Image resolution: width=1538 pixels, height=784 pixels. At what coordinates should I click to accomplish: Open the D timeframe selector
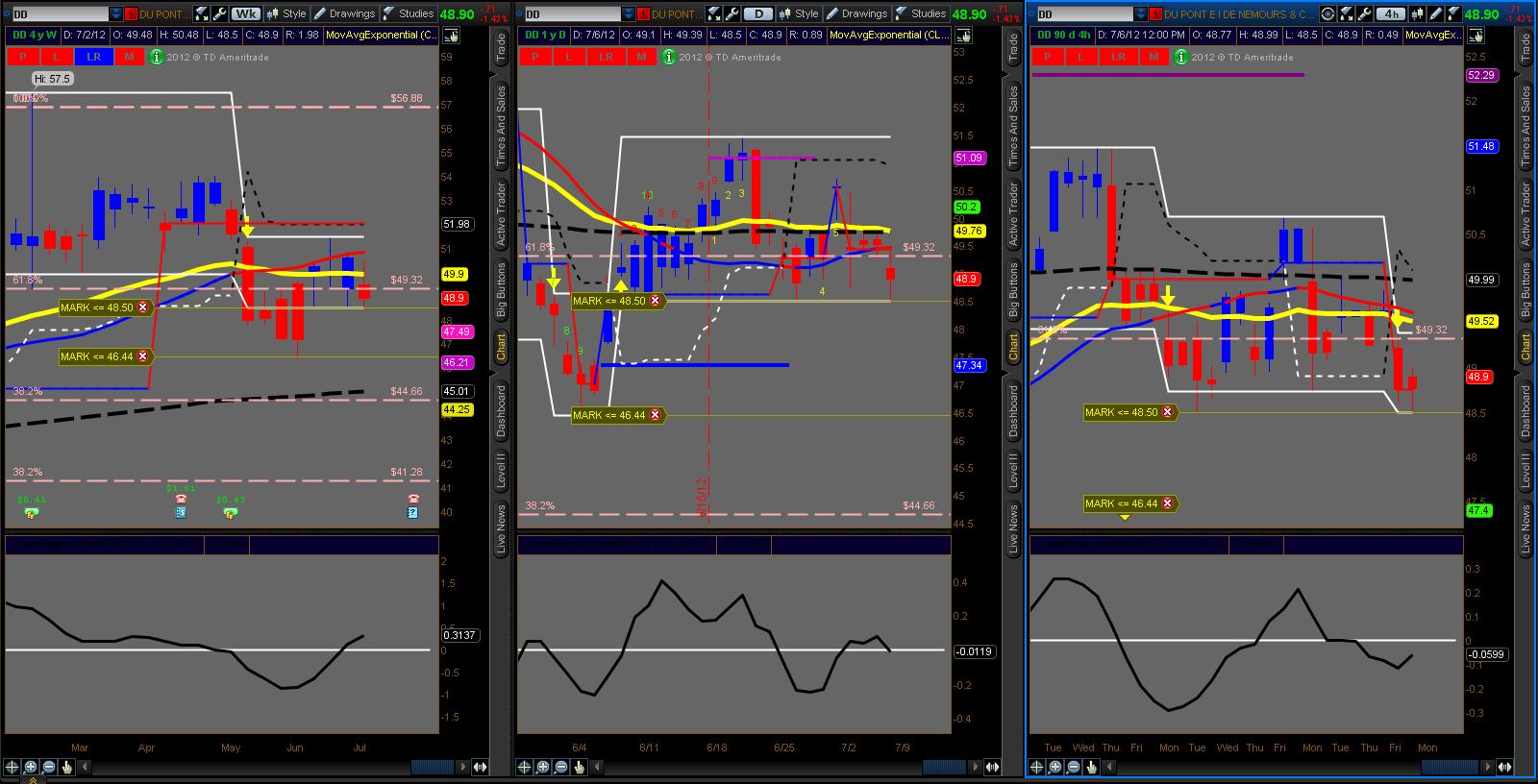click(759, 13)
